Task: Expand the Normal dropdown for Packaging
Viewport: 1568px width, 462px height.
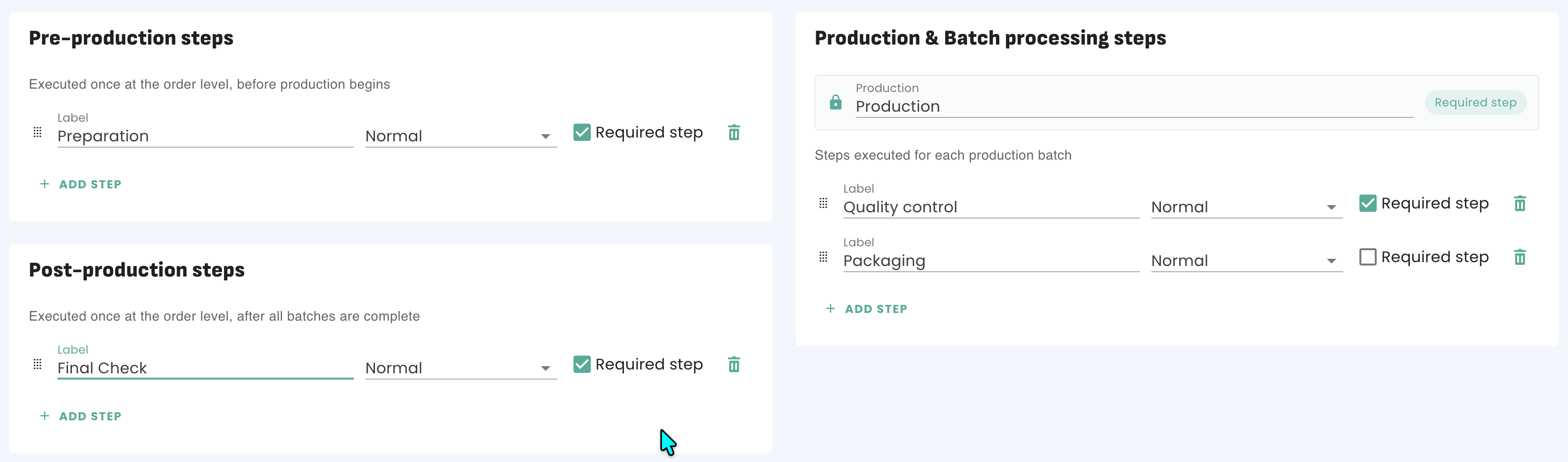Action: click(1246, 261)
